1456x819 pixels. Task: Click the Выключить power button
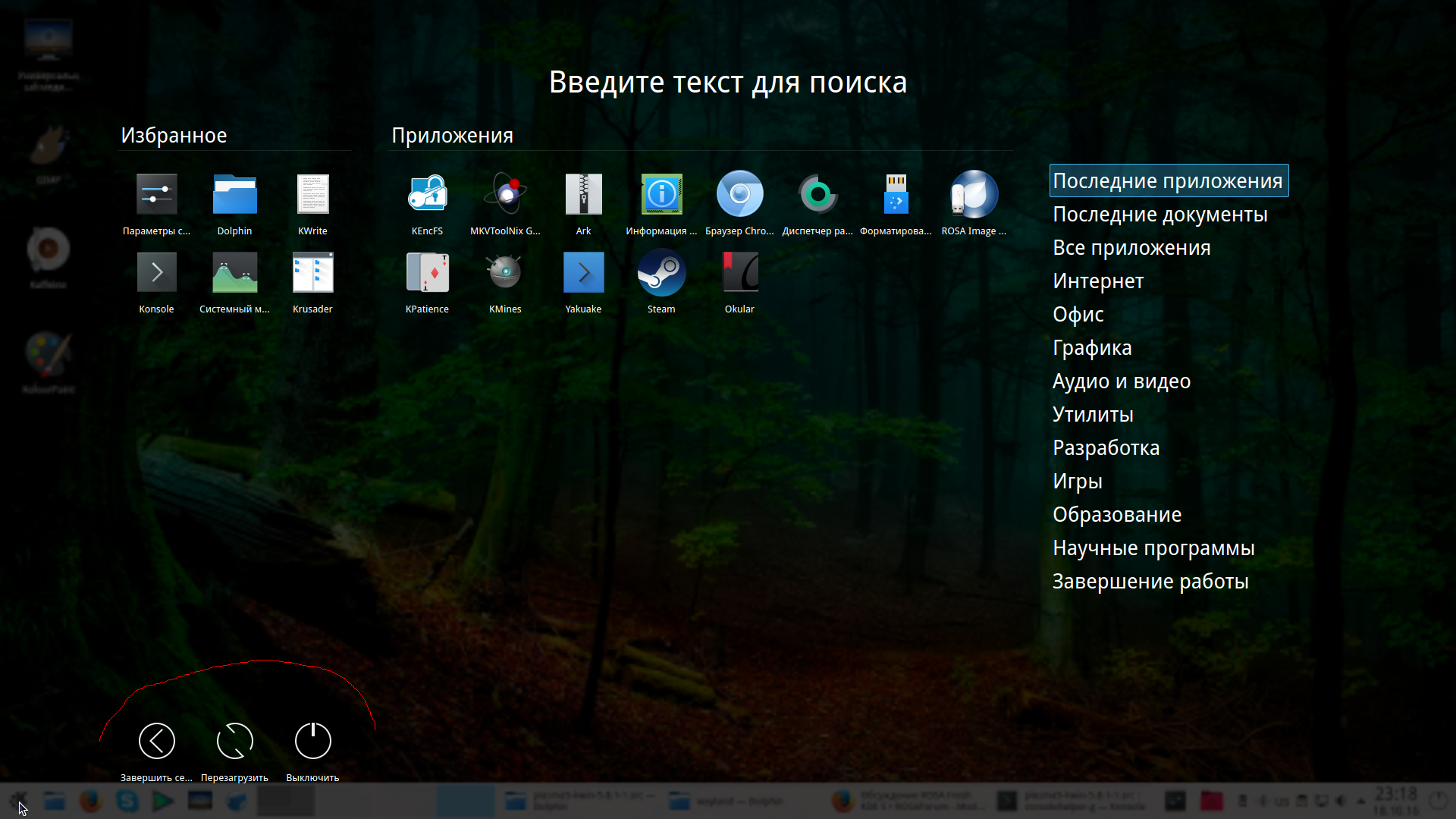point(312,742)
